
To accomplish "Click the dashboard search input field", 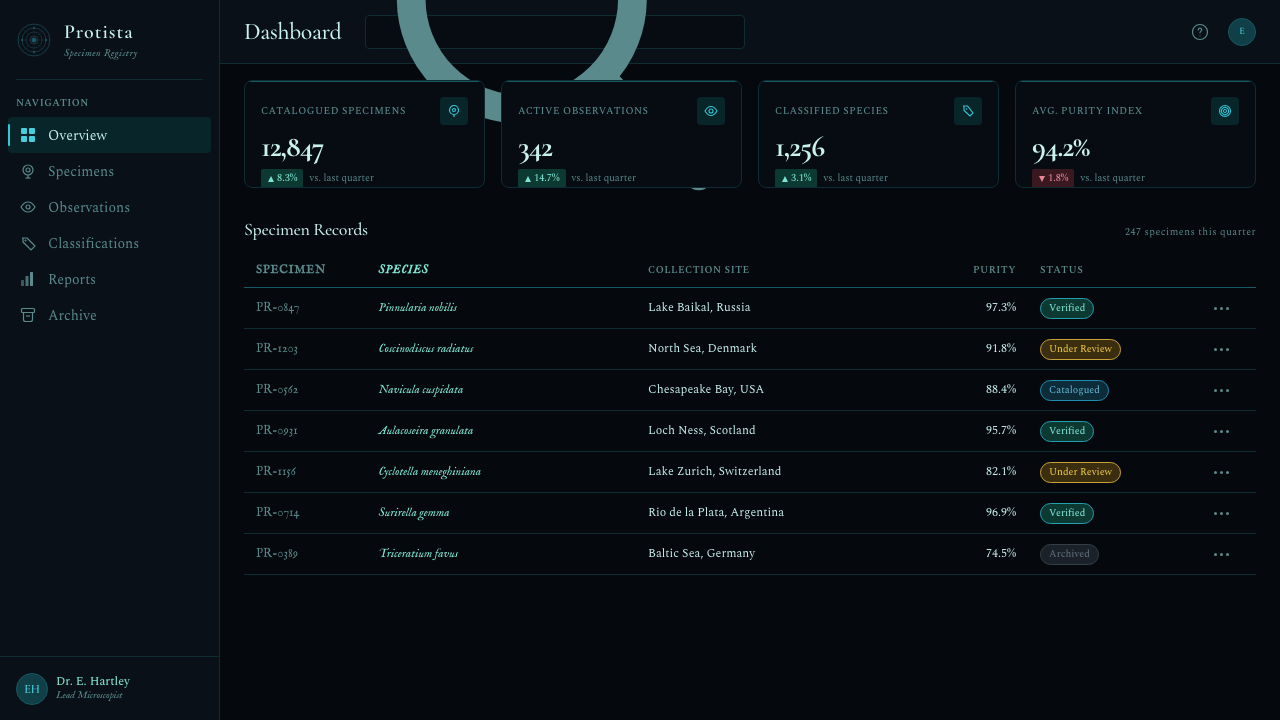I will click(x=555, y=32).
